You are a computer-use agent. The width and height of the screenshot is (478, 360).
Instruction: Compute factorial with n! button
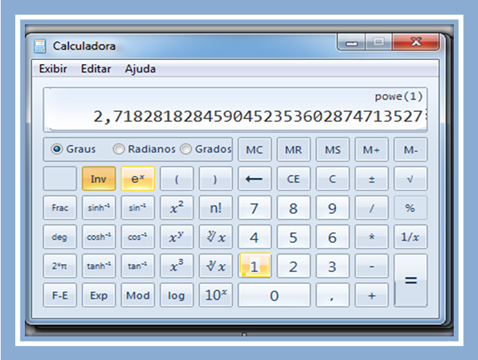[216, 208]
